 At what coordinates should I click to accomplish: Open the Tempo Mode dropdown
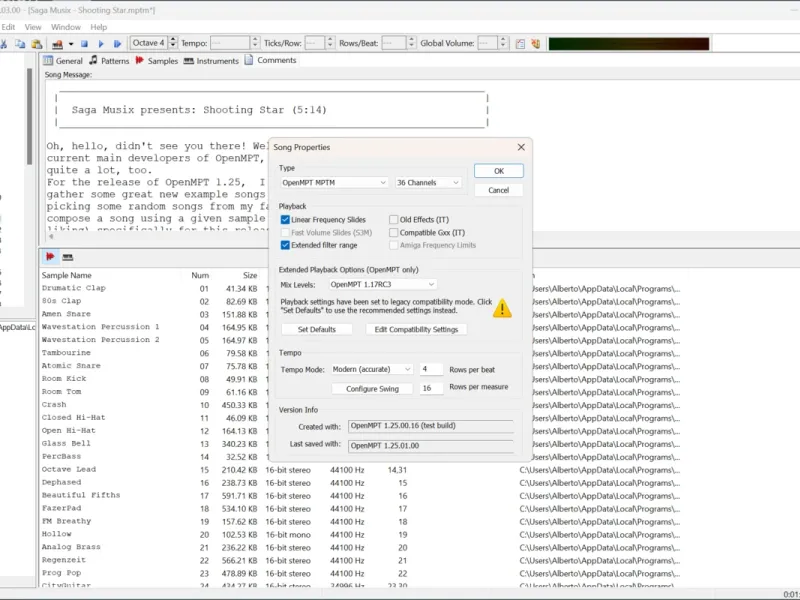point(372,369)
